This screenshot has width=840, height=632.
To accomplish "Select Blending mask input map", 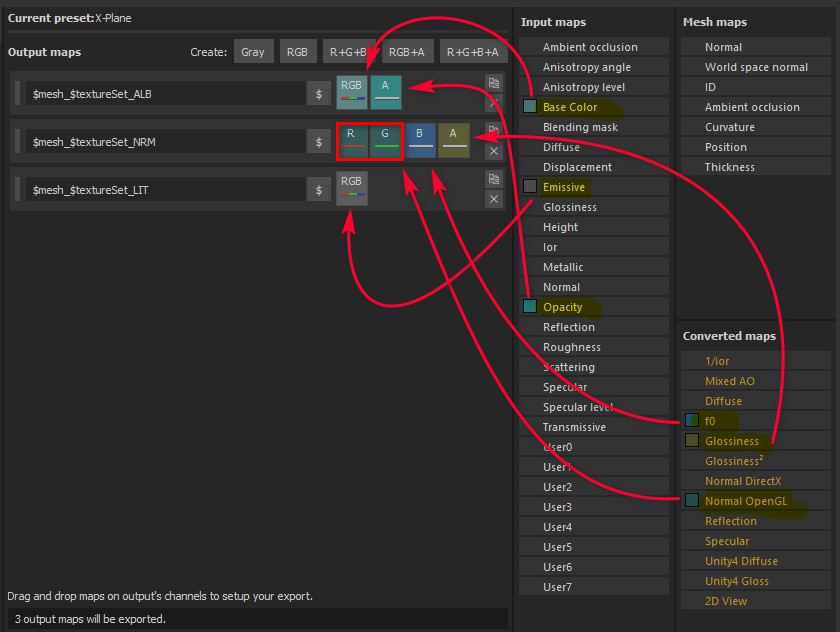I will coord(594,127).
